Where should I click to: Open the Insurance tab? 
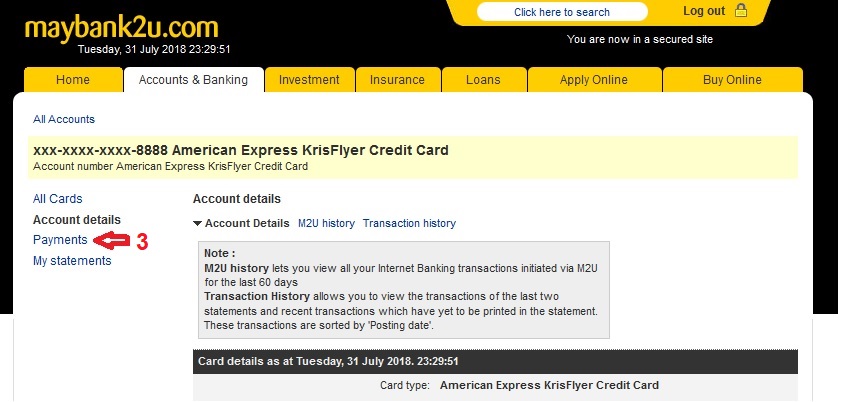point(397,80)
